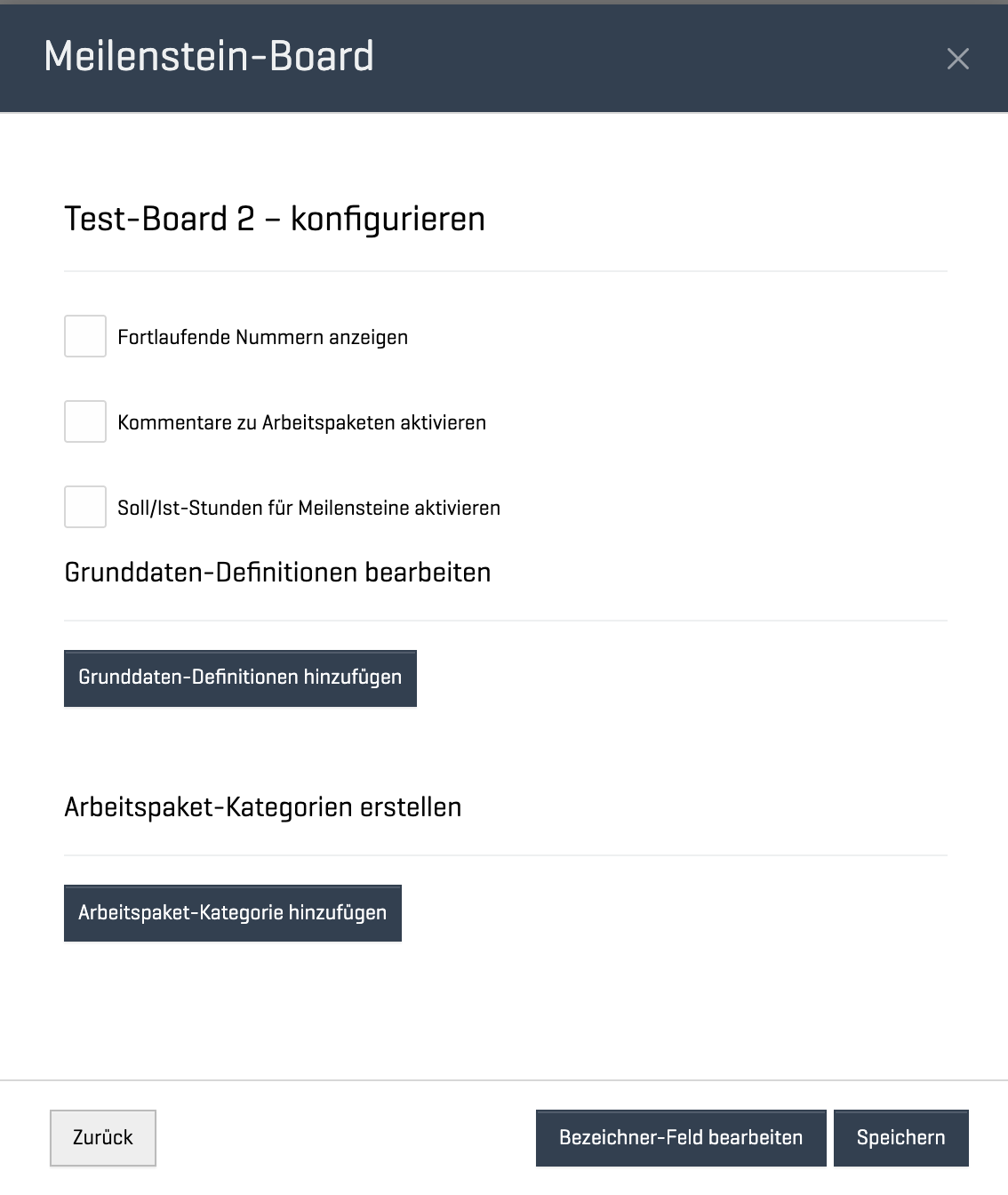Click the footer separator above the Zurück button

tap(504, 1081)
